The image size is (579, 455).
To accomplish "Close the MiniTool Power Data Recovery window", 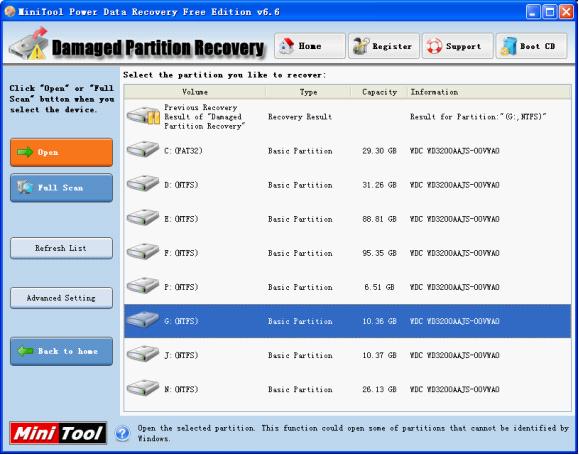I will click(566, 12).
